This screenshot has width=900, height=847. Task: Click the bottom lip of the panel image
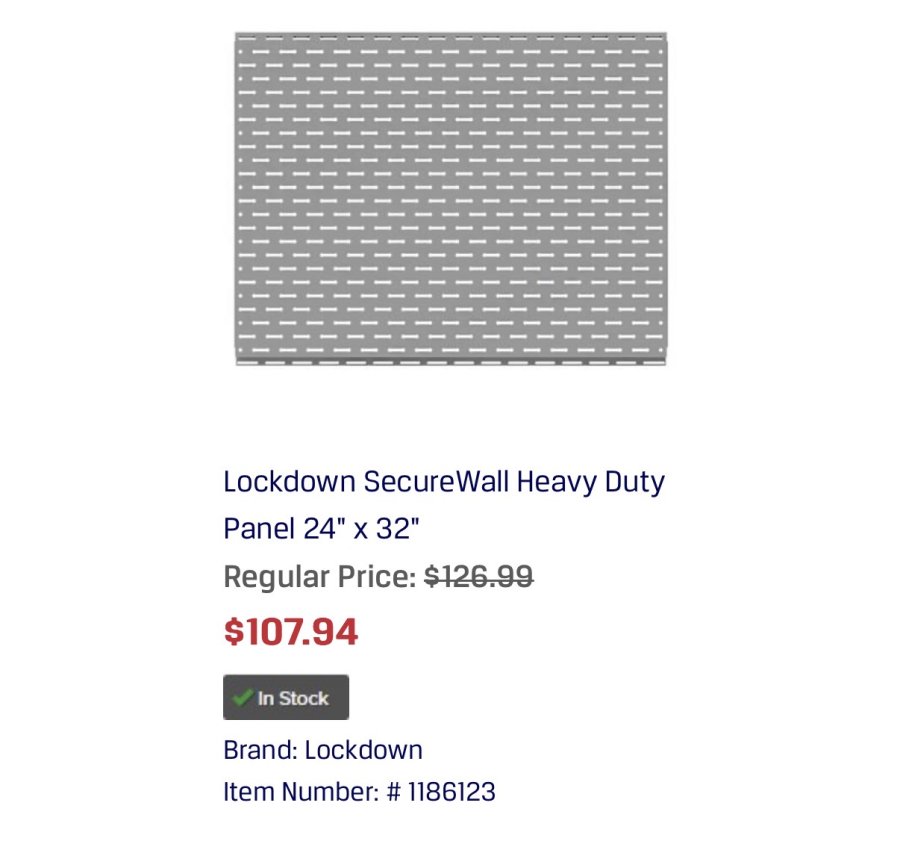450,360
